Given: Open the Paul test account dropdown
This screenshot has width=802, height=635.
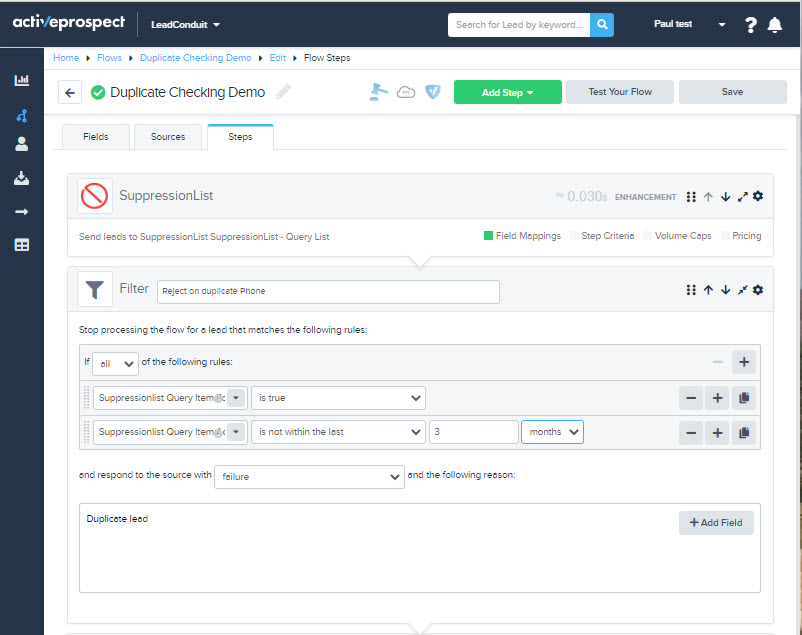Looking at the screenshot, I should [689, 24].
